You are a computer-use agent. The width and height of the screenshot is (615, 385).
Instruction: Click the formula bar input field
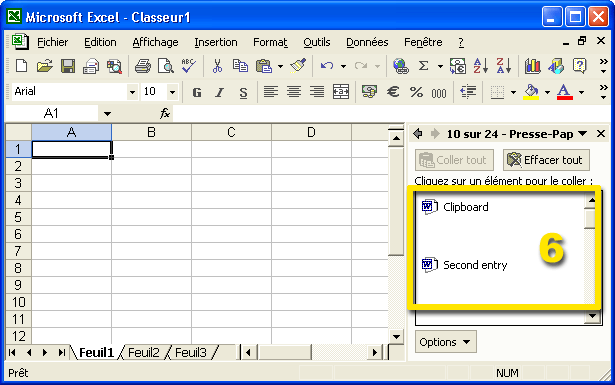[x=391, y=114]
